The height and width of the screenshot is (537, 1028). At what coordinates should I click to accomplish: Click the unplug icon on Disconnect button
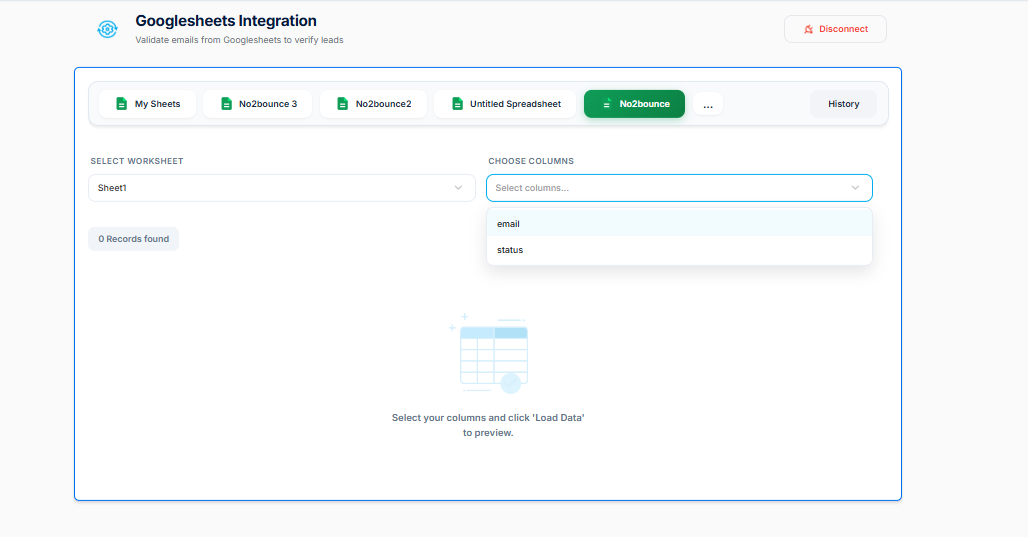tap(808, 29)
